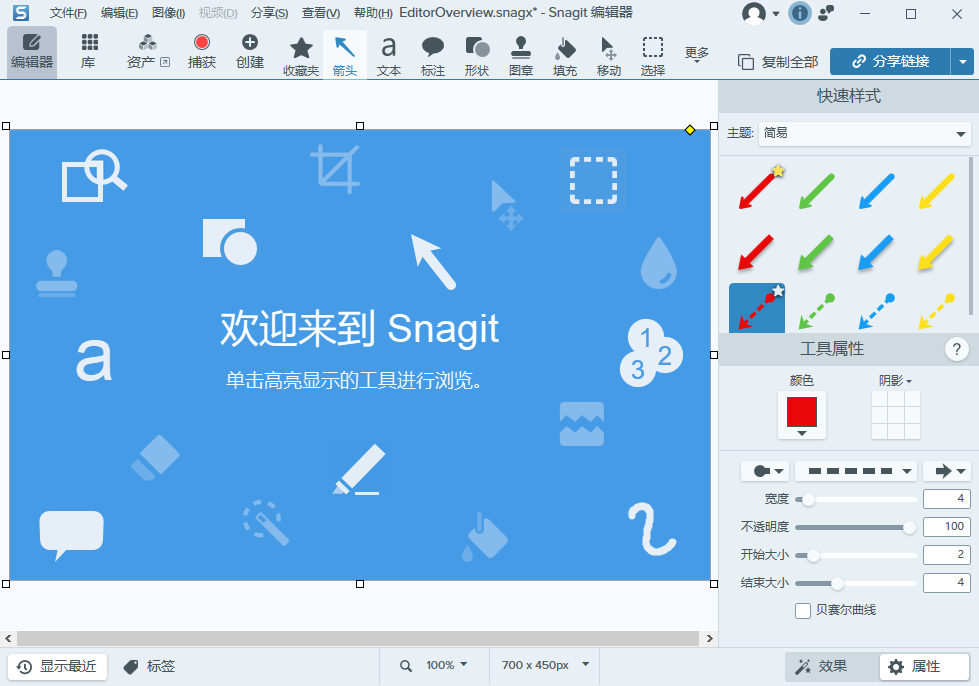Enable the Bezier curve (贝赛尔曲线) checkbox
Viewport: 979px width, 686px height.
(x=803, y=610)
